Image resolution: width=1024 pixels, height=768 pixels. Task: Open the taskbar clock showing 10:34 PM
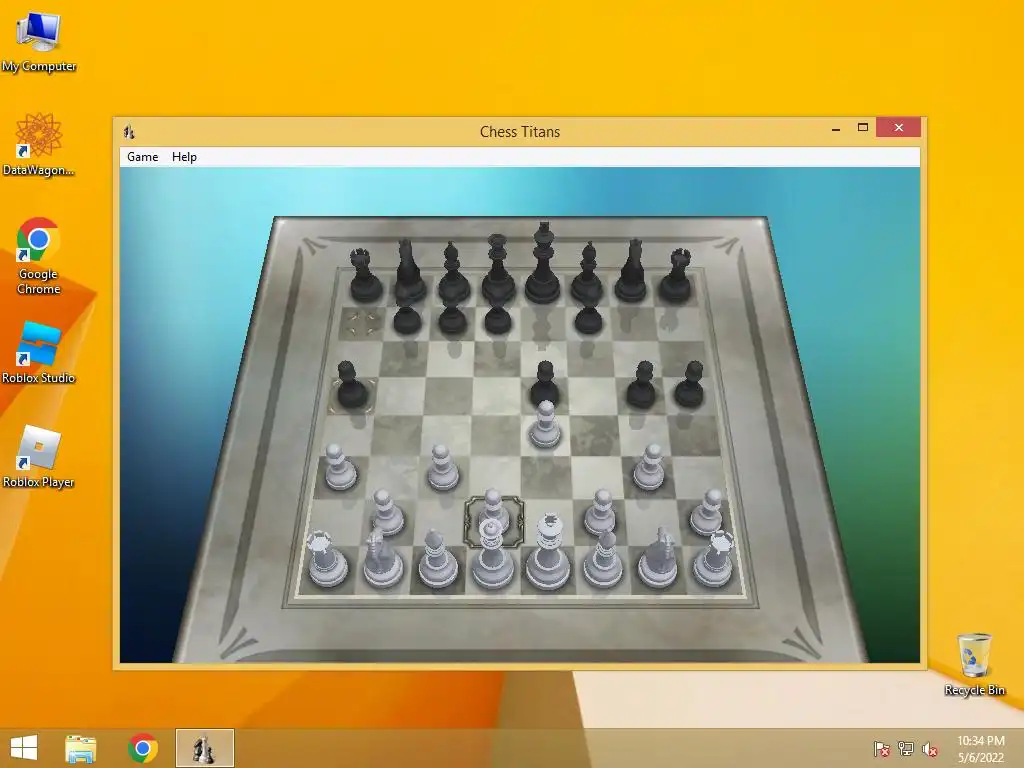point(981,748)
